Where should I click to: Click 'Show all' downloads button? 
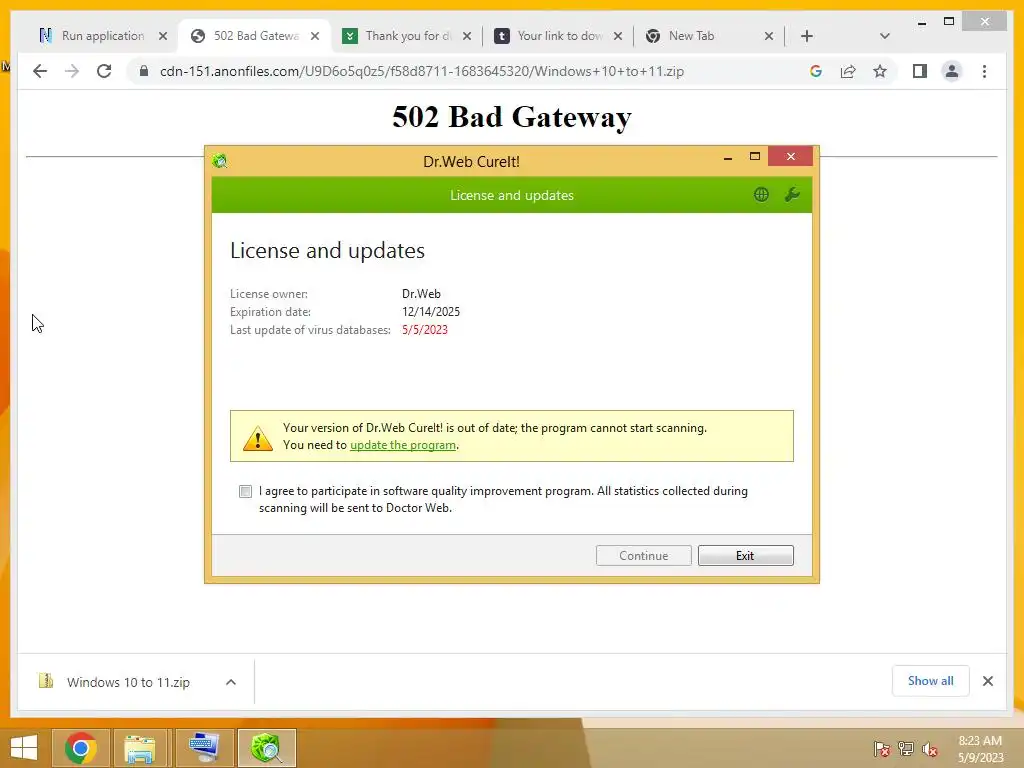[x=930, y=681]
